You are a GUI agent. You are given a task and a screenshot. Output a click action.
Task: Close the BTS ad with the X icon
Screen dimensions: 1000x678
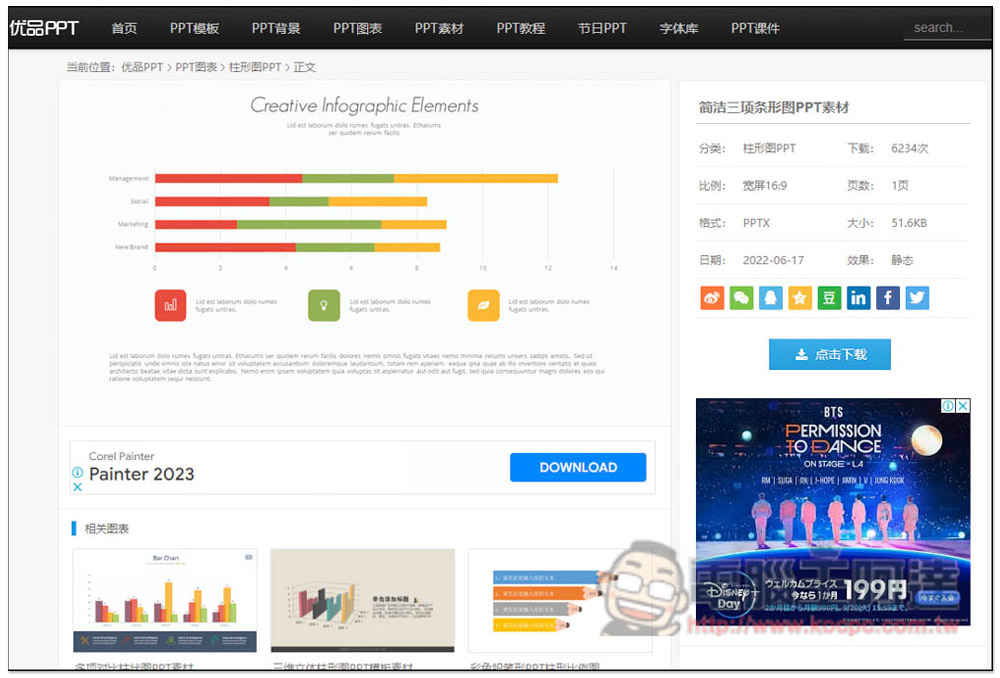(963, 406)
